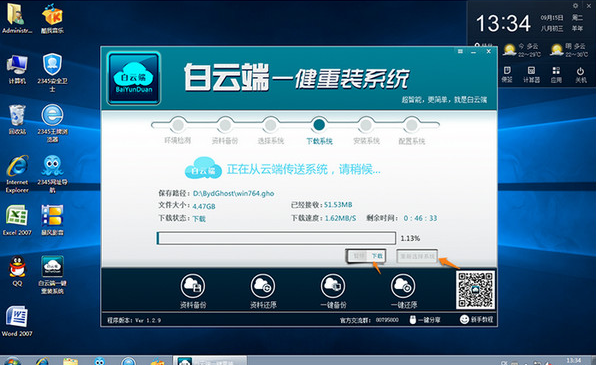Screen dimensions: 596x365
Task: Launch the 一键备份 one-click backup
Action: tap(333, 291)
